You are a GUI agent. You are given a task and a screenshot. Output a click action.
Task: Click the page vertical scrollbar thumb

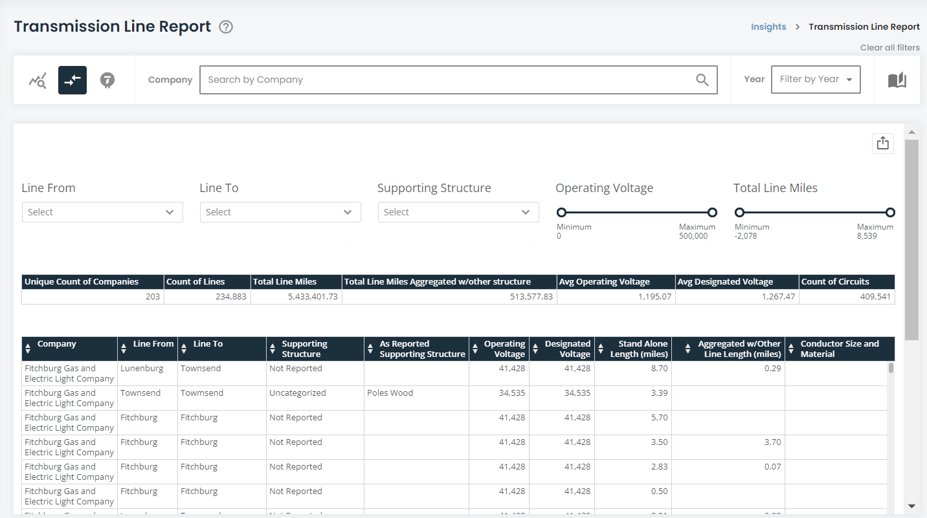912,239
